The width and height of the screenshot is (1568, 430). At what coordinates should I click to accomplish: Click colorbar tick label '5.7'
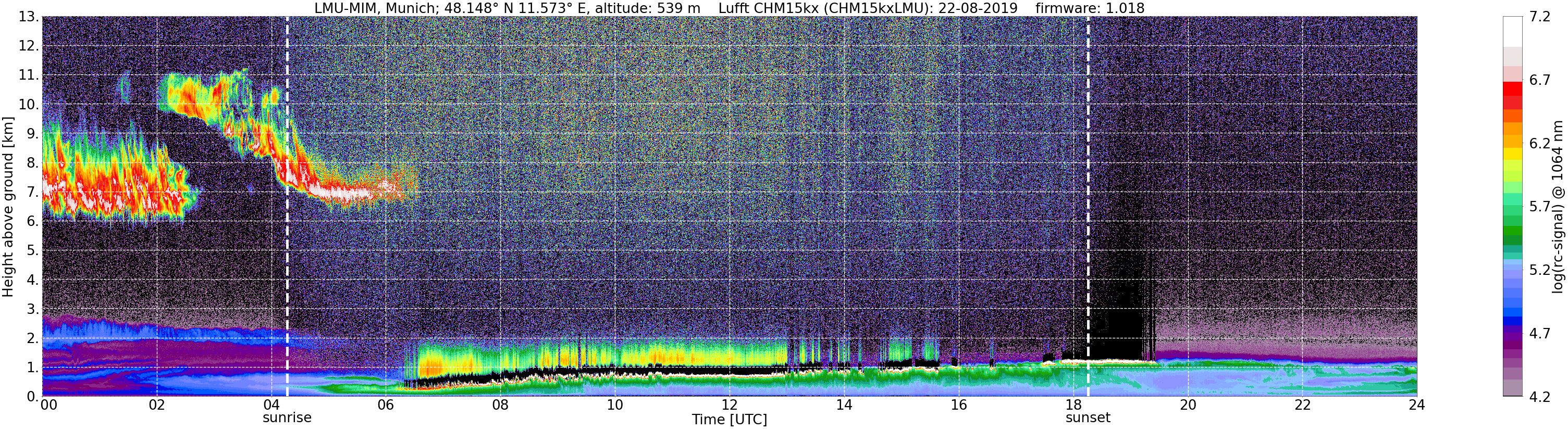click(1540, 207)
